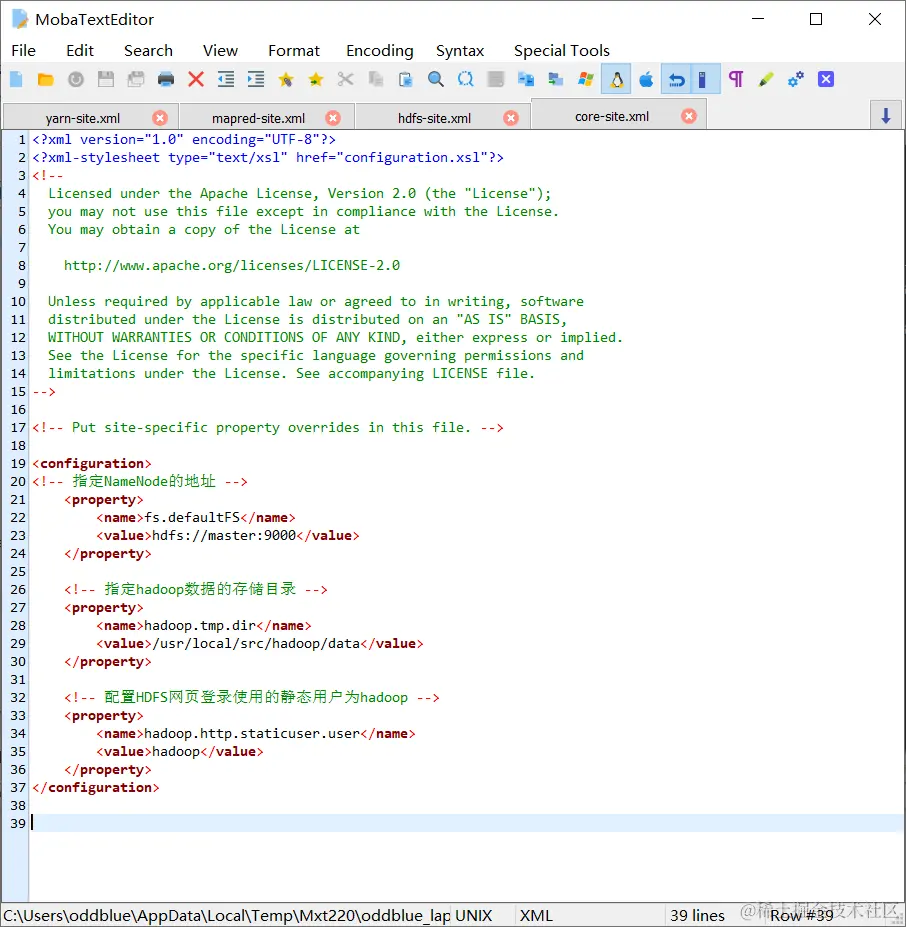Place cursor on empty line 39

pyautogui.click(x=467, y=824)
